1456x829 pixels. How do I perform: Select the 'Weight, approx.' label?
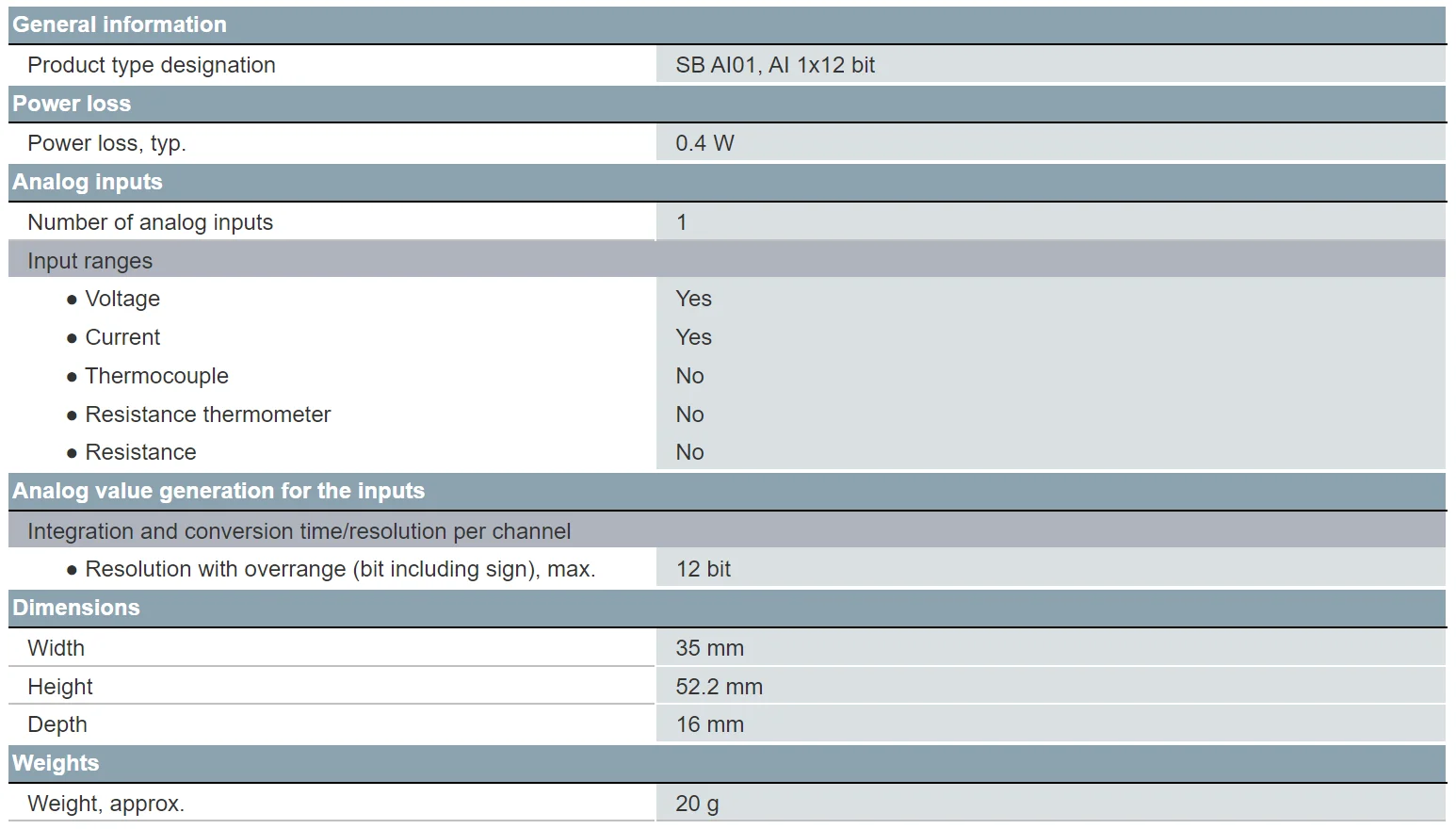pos(105,804)
